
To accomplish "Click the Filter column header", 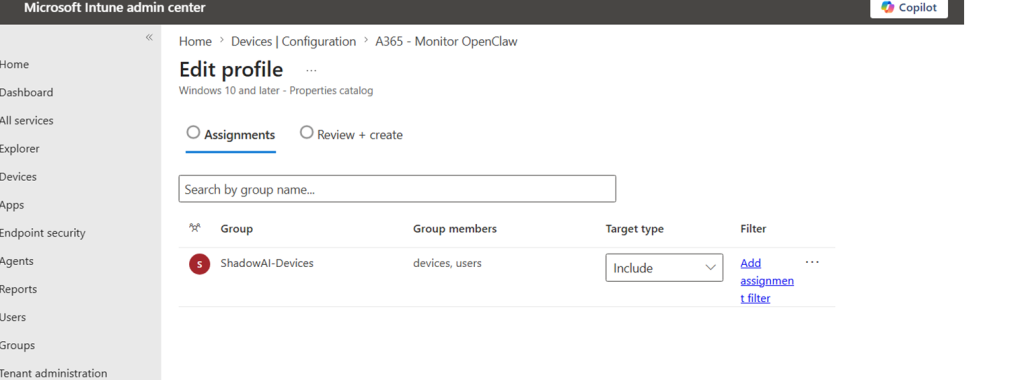I will pyautogui.click(x=753, y=229).
